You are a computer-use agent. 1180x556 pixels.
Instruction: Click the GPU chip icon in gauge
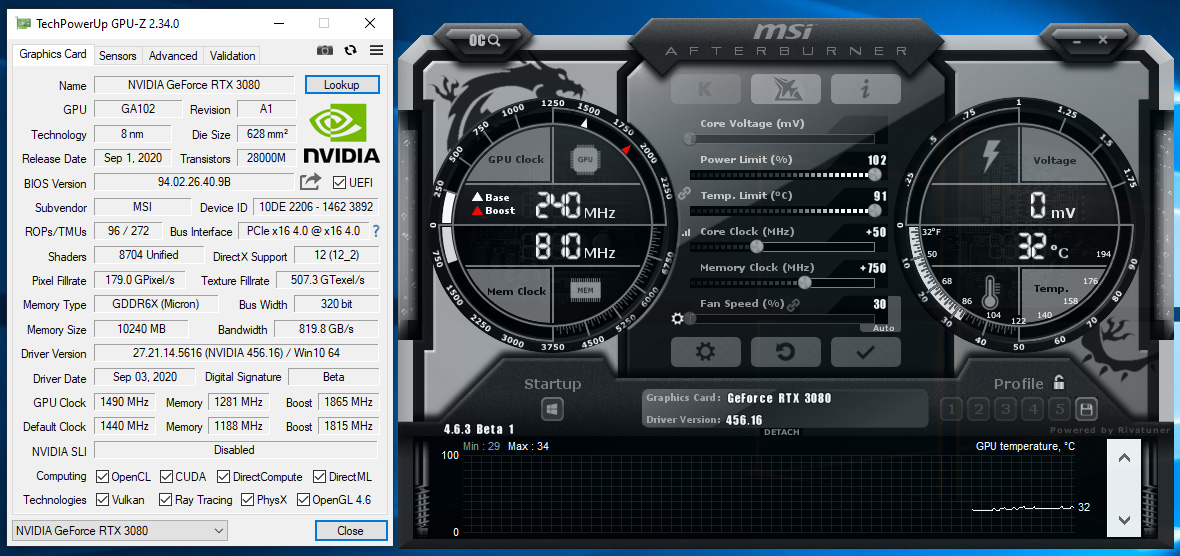click(x=585, y=159)
